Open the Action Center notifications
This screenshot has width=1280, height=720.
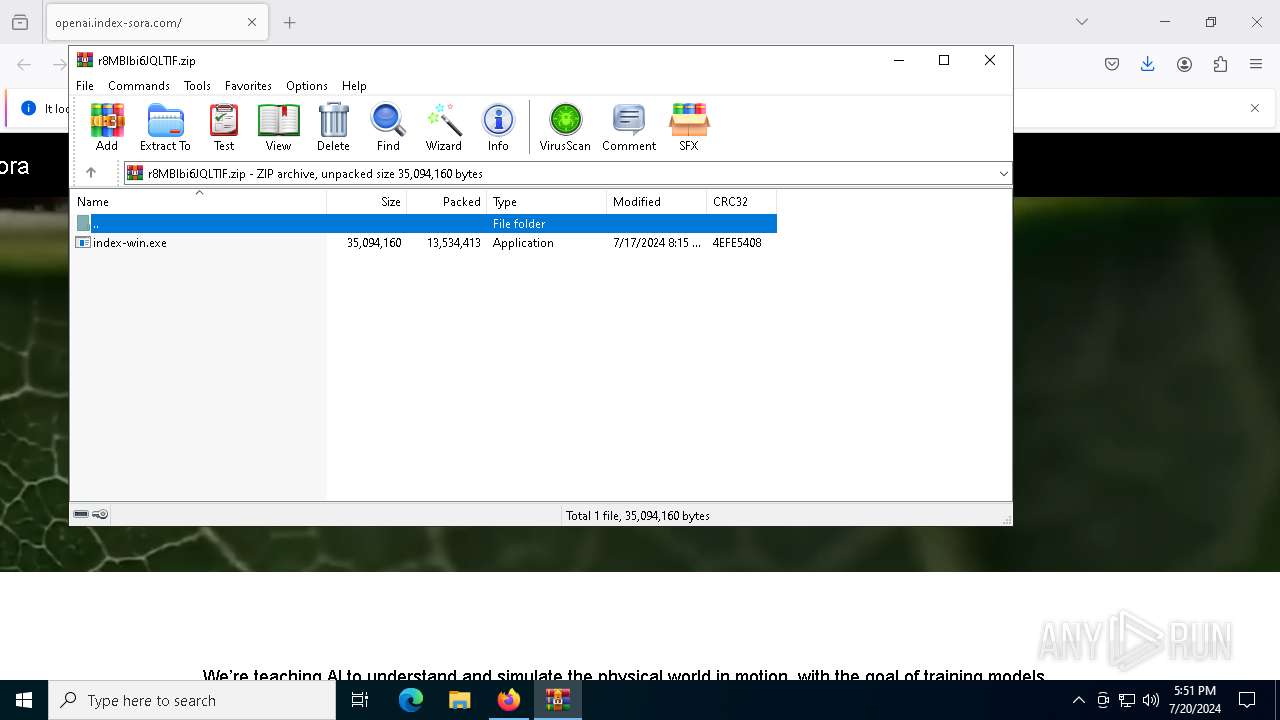tap(1247, 700)
